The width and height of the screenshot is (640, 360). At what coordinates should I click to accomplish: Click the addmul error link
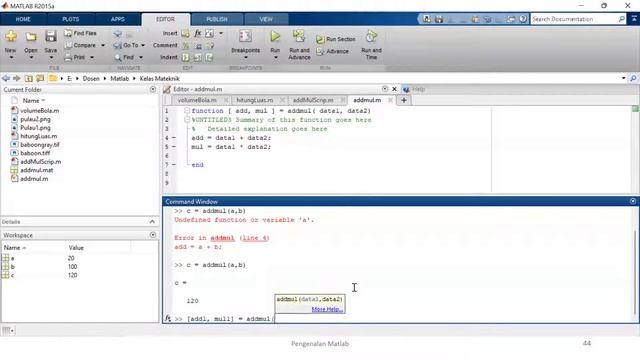coord(222,238)
